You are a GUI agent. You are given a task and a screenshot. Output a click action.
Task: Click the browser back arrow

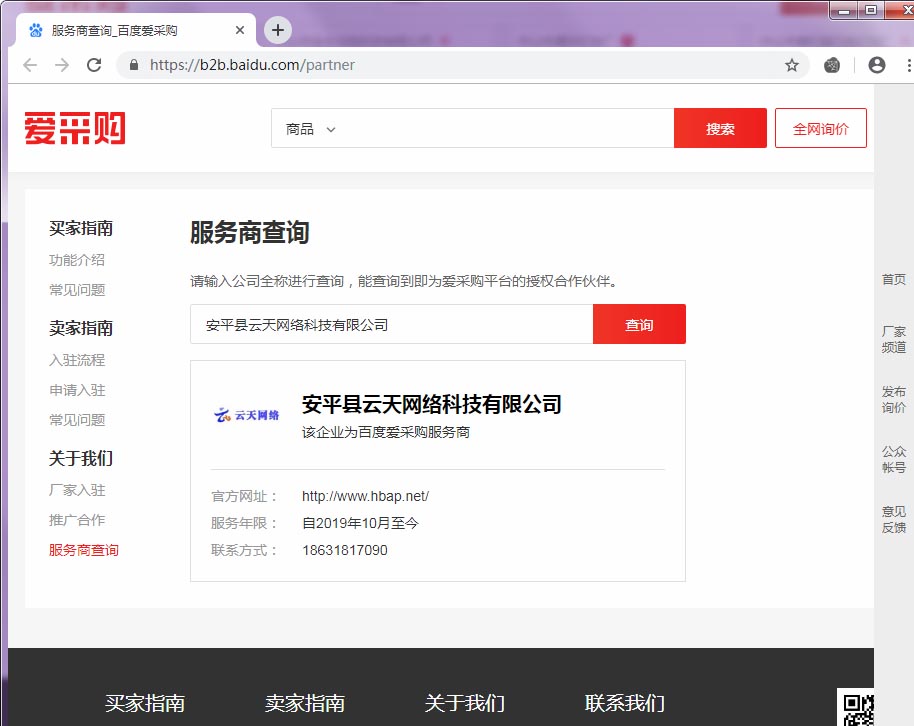coord(30,65)
